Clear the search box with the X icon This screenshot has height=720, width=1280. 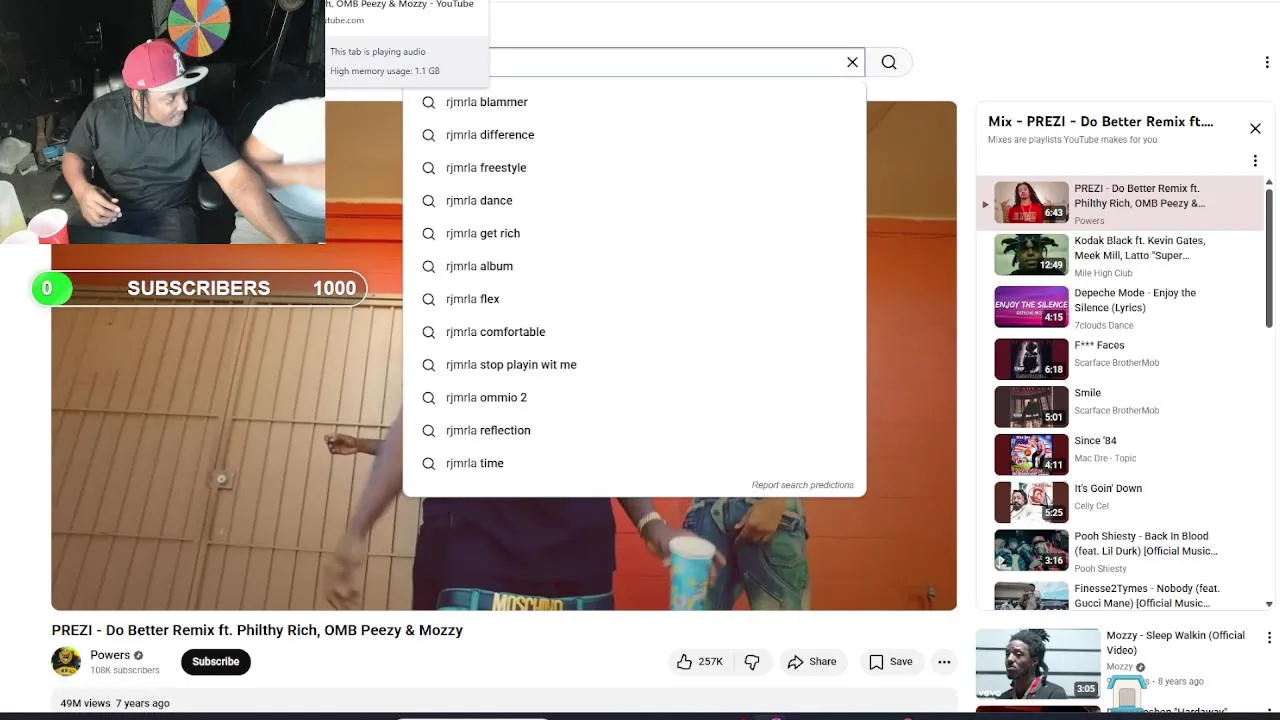[x=852, y=62]
